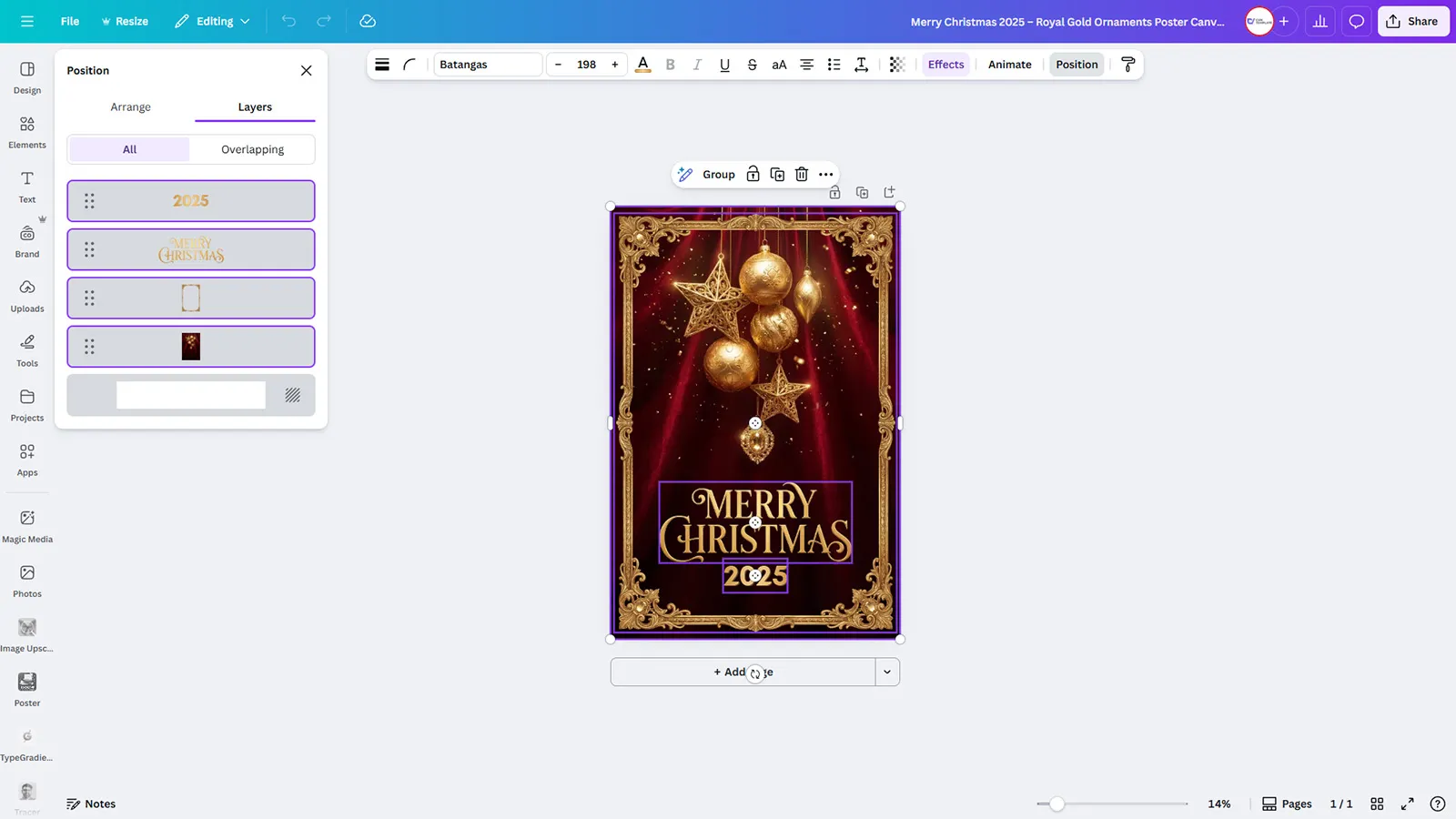This screenshot has height=819, width=1456.
Task: Undo the last action
Action: [288, 21]
